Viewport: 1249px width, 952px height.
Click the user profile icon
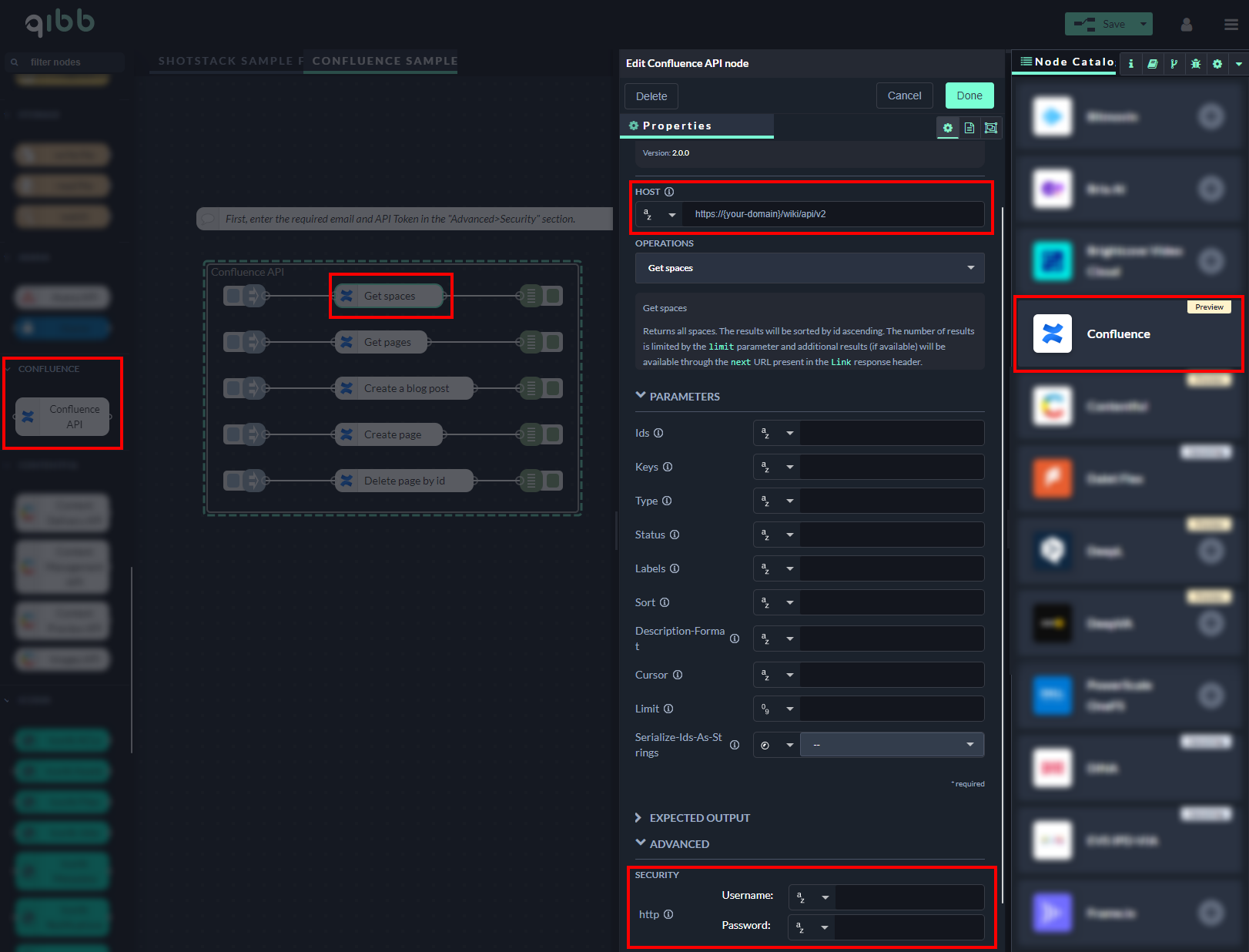[x=1186, y=25]
